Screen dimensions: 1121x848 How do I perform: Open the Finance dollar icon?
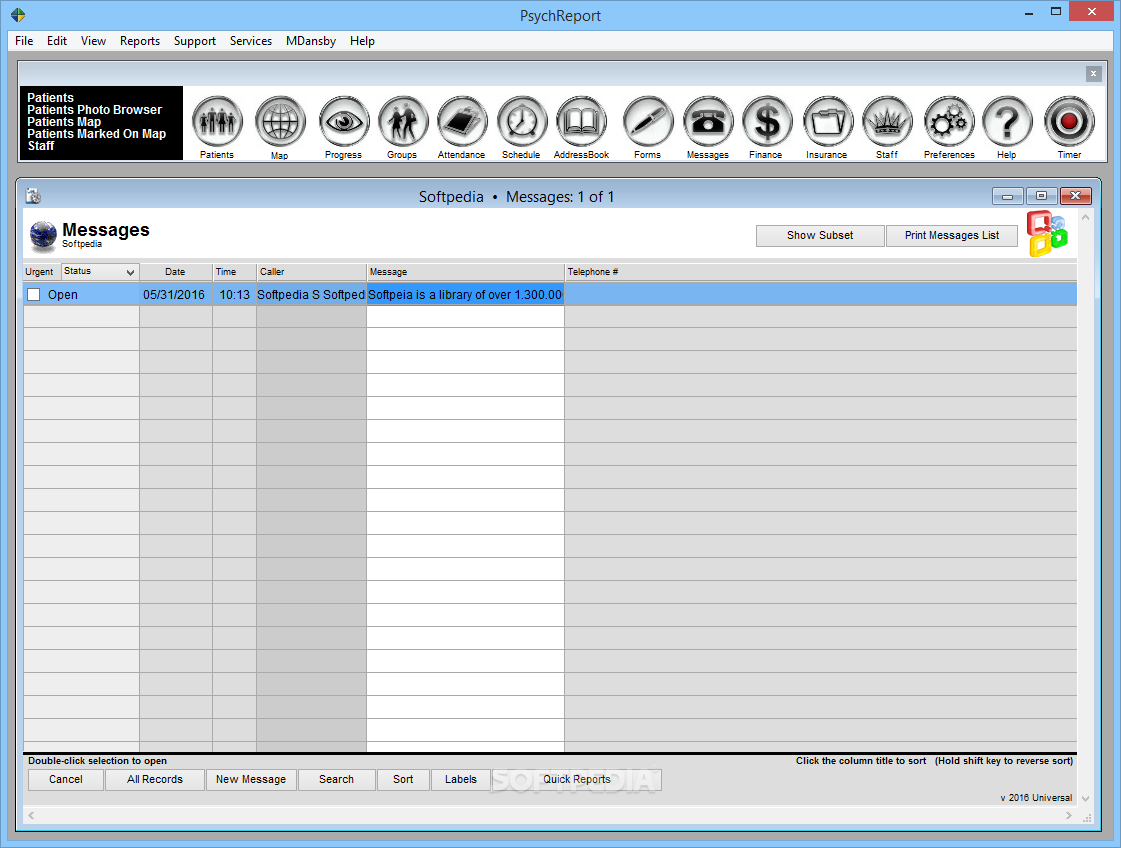click(766, 121)
